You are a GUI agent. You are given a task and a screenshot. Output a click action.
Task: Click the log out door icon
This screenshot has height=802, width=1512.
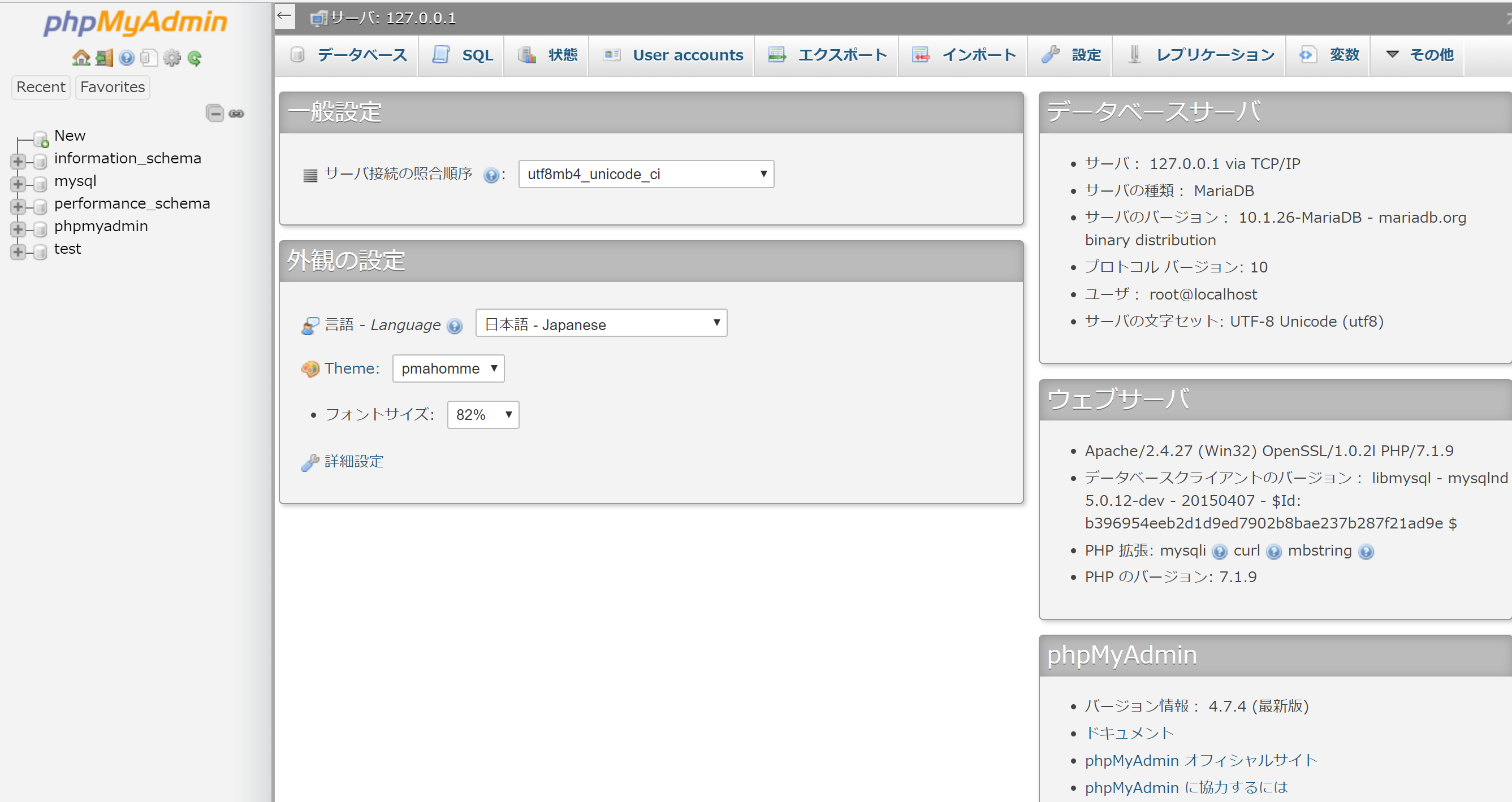[104, 58]
